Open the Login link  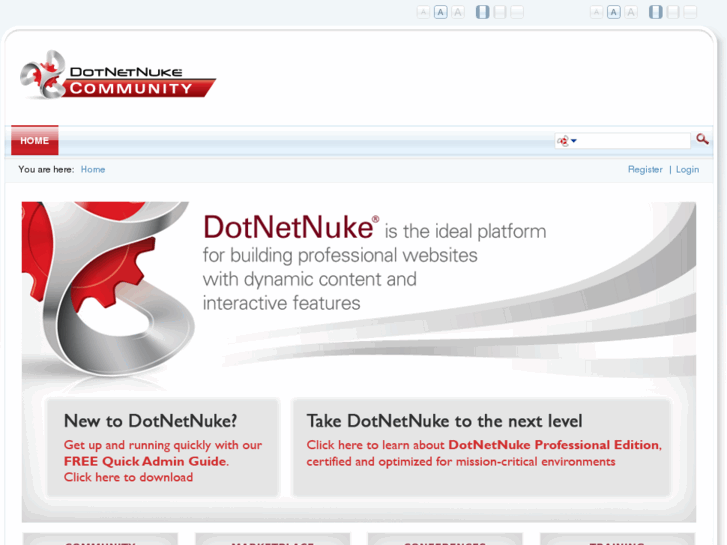tap(687, 169)
